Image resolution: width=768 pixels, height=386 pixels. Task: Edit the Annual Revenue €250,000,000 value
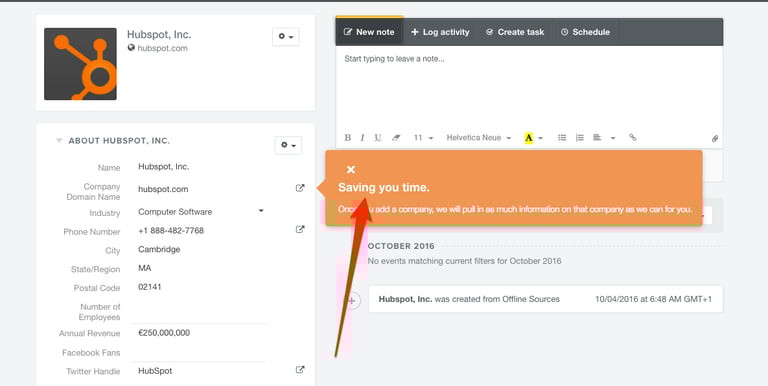(x=164, y=333)
